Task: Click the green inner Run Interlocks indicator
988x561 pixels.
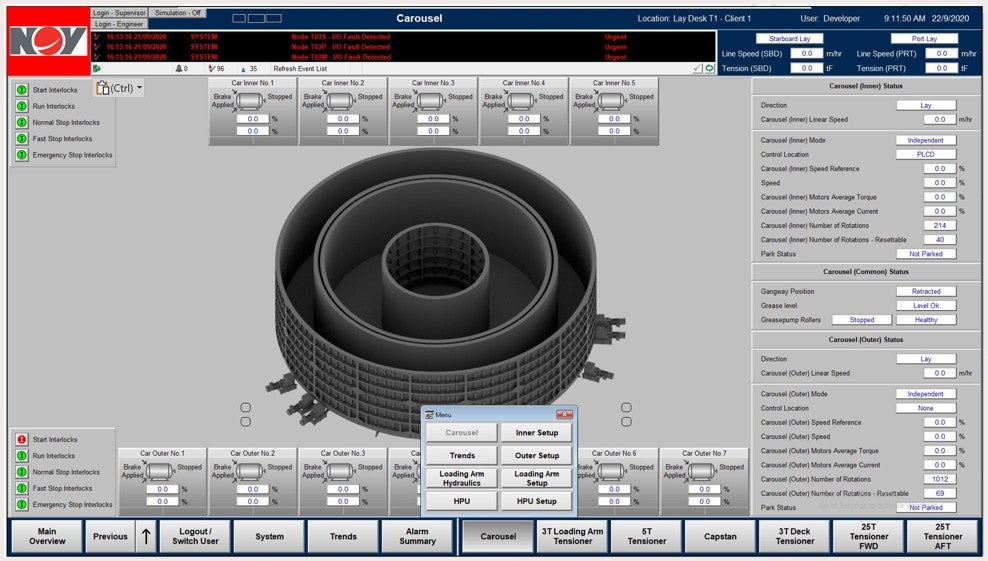Action: [x=21, y=106]
